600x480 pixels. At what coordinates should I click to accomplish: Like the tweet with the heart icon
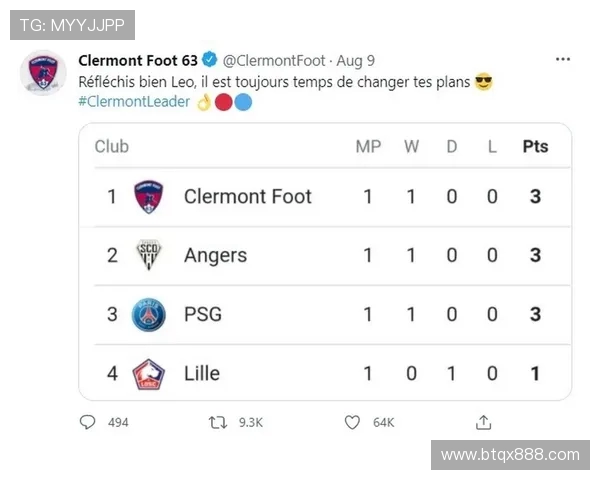tap(352, 423)
